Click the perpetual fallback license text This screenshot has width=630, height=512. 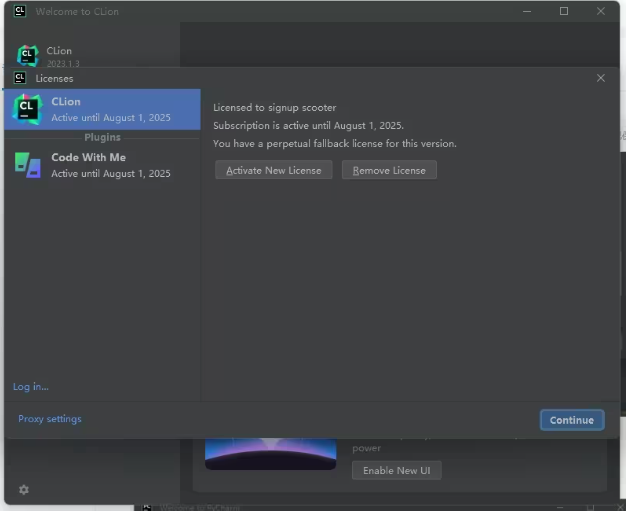pyautogui.click(x=335, y=143)
